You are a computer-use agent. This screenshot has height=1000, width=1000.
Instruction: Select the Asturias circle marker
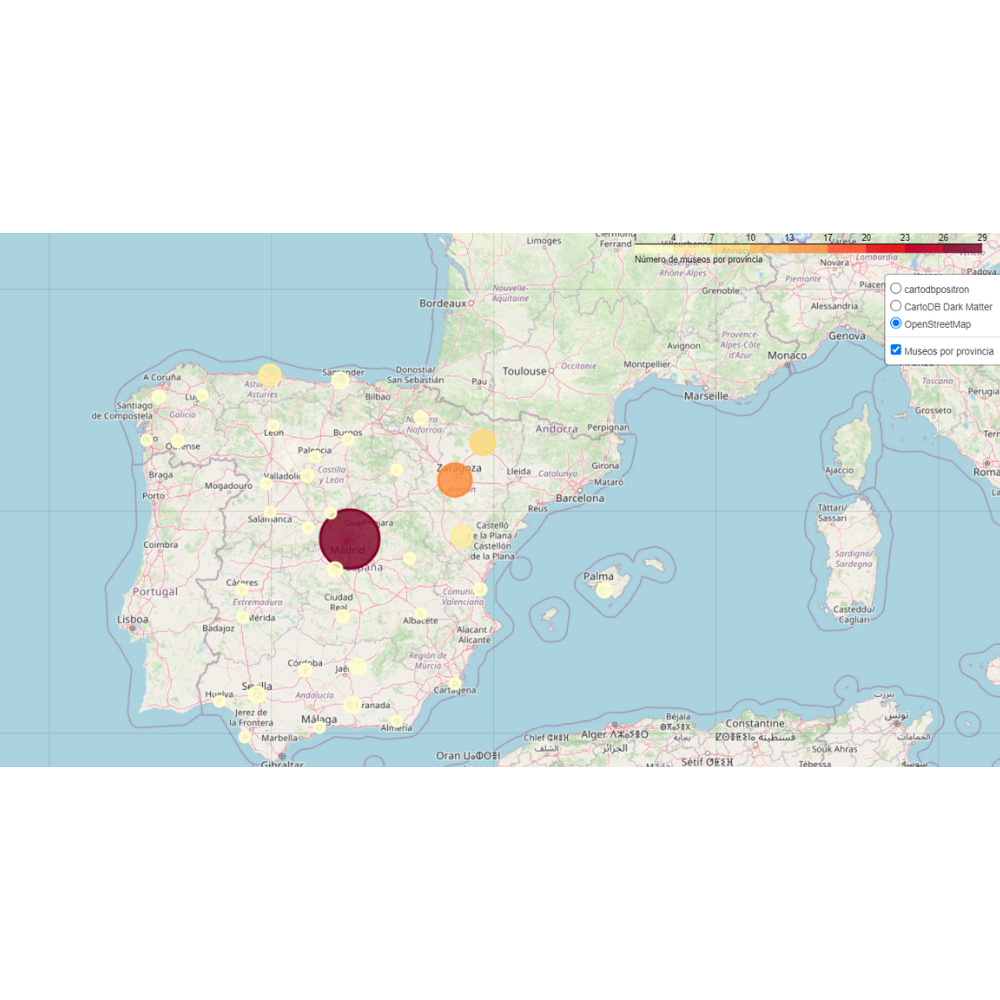point(269,376)
